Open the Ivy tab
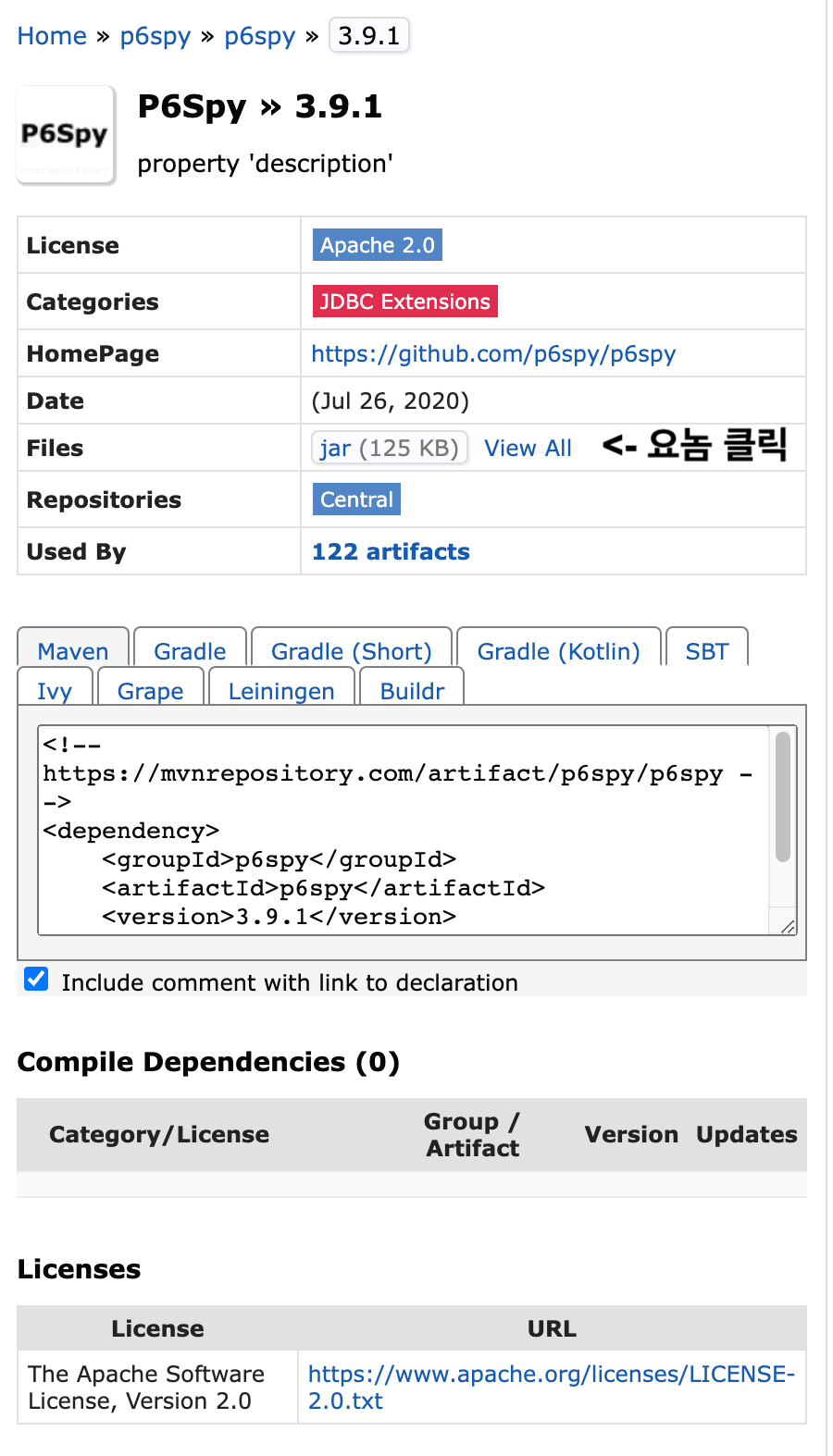This screenshot has height=1456, width=833. (x=55, y=687)
